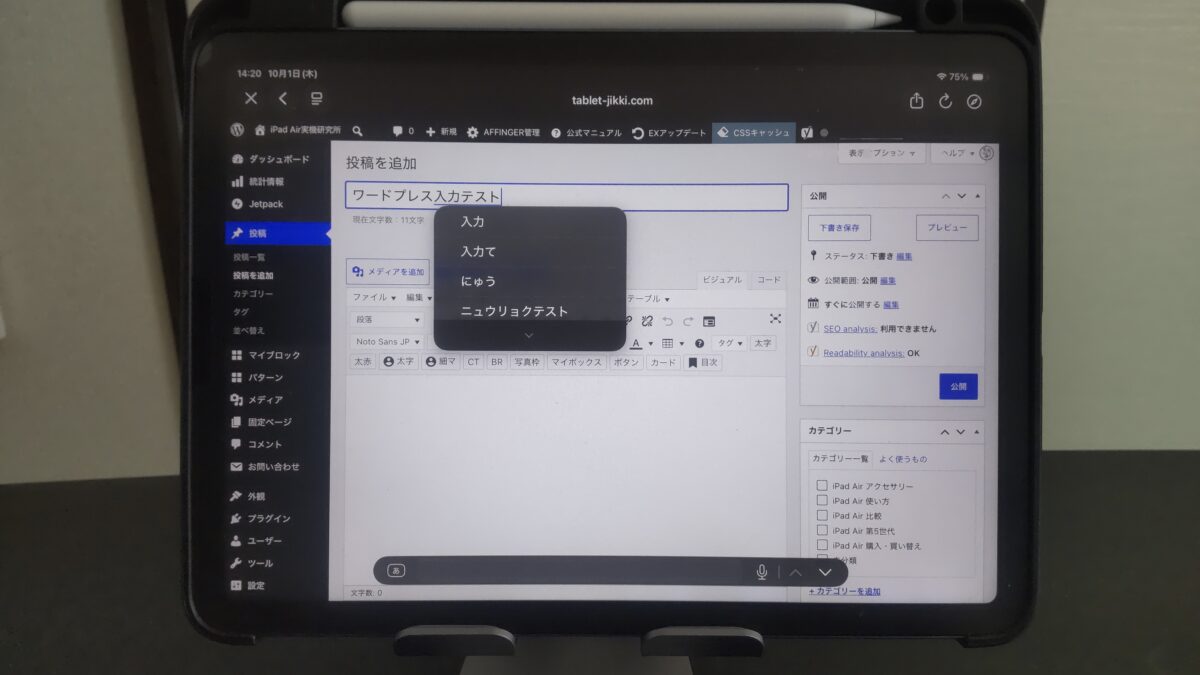Click the post title input field
This screenshot has height=675, width=1200.
(567, 197)
